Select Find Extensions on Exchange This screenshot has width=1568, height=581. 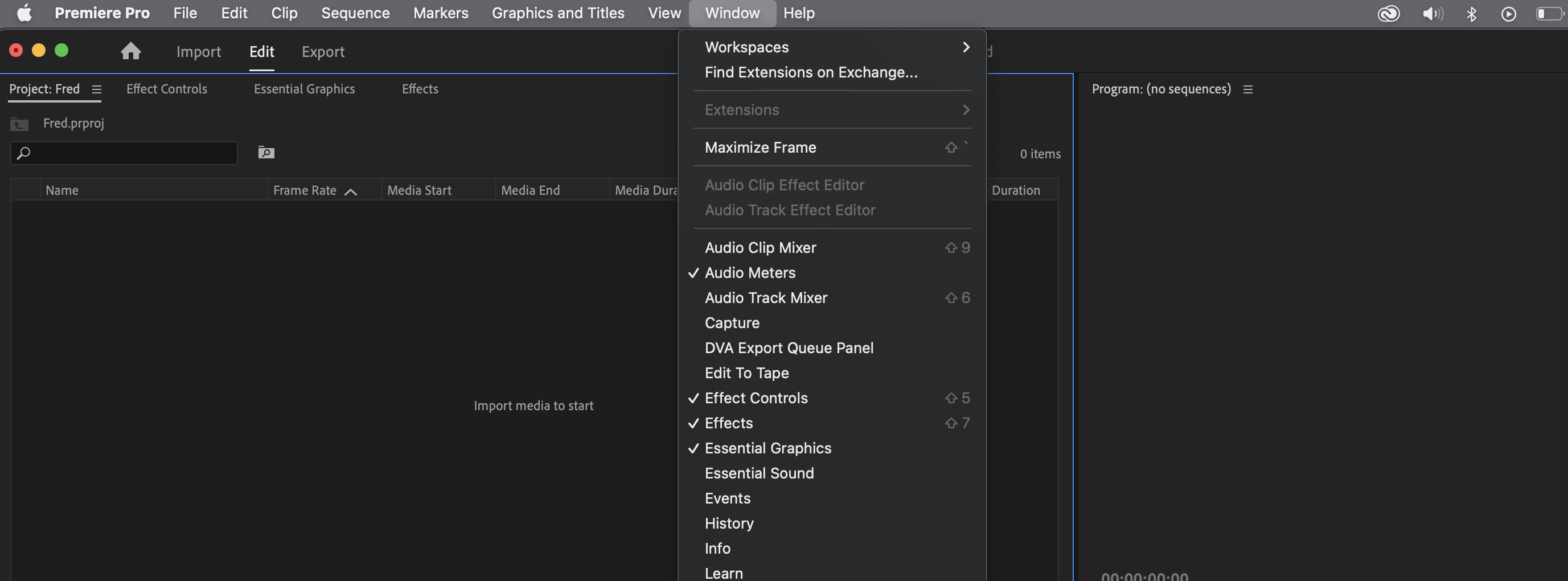point(810,72)
